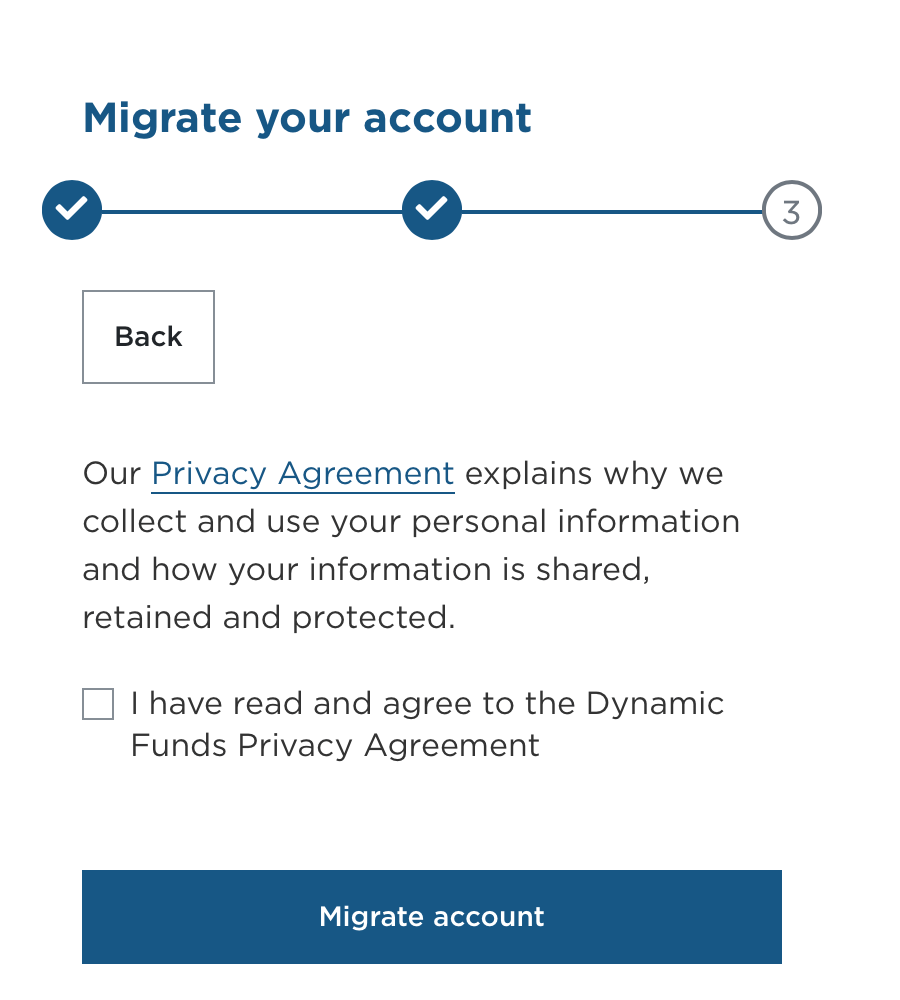Click the 'Migrate your account' heading
Screen dimensions: 900x1000
[x=307, y=117]
